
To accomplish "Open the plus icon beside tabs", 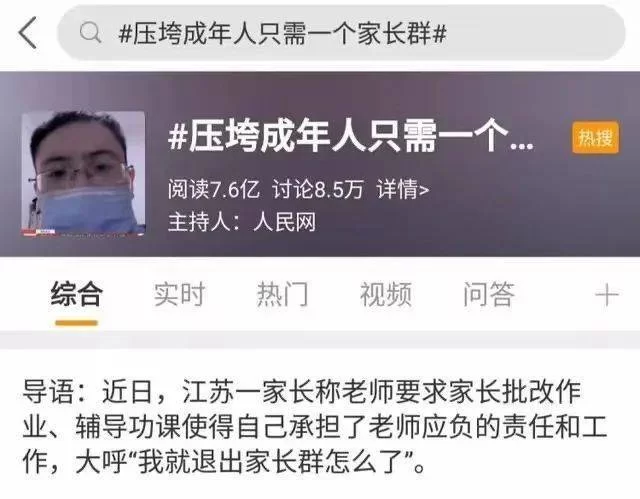I will (607, 295).
